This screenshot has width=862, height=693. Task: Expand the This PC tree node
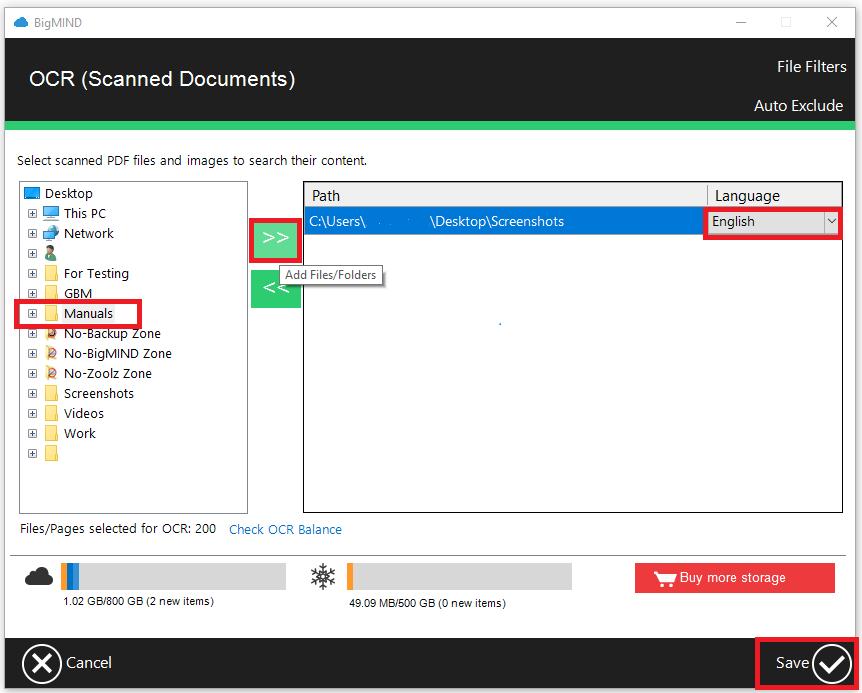pos(31,213)
